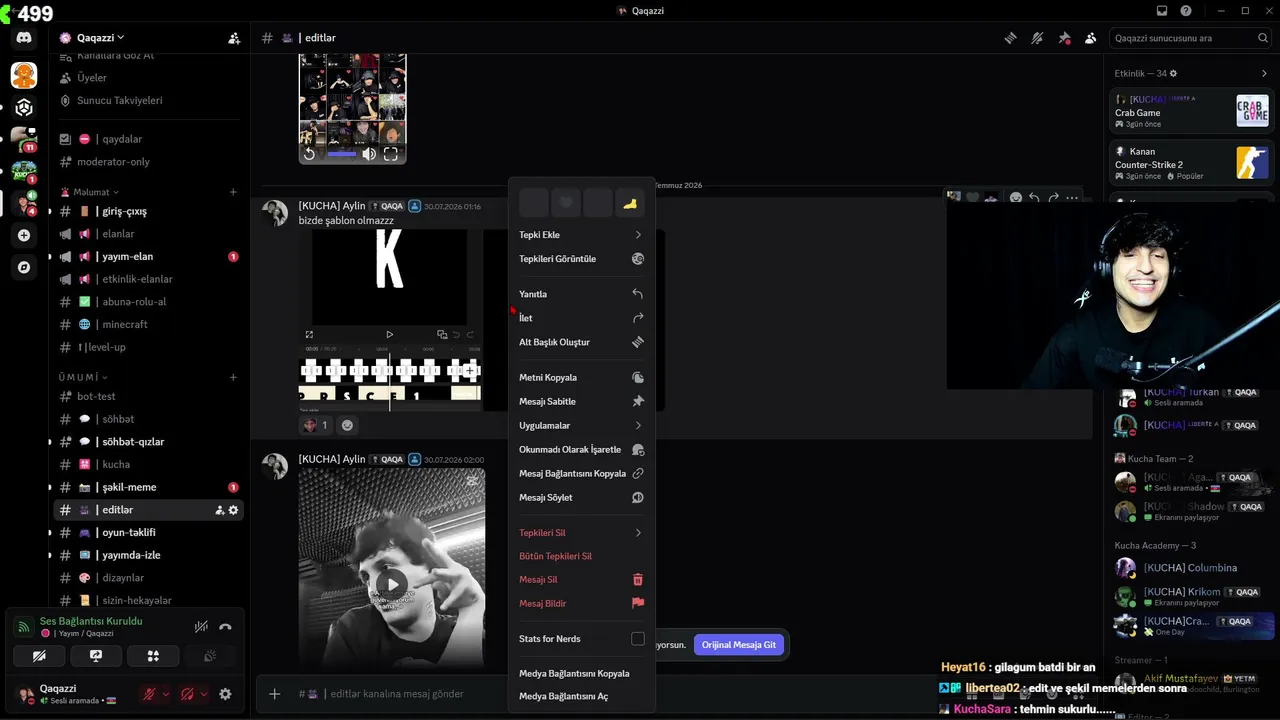This screenshot has height=720, width=1280.
Task: Open the Üyeler members page
Action: click(147, 78)
